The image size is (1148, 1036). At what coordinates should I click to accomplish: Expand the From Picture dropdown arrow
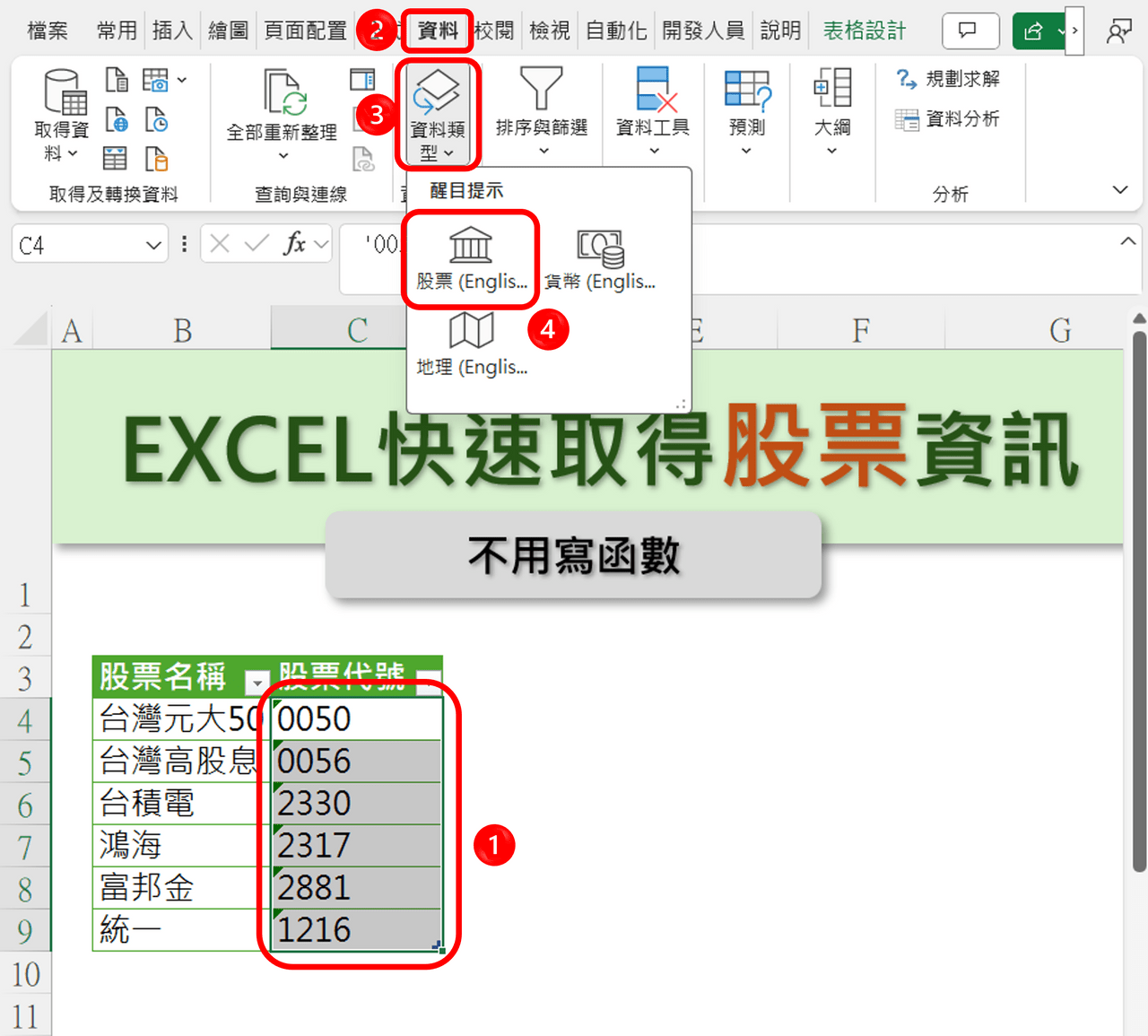[182, 80]
